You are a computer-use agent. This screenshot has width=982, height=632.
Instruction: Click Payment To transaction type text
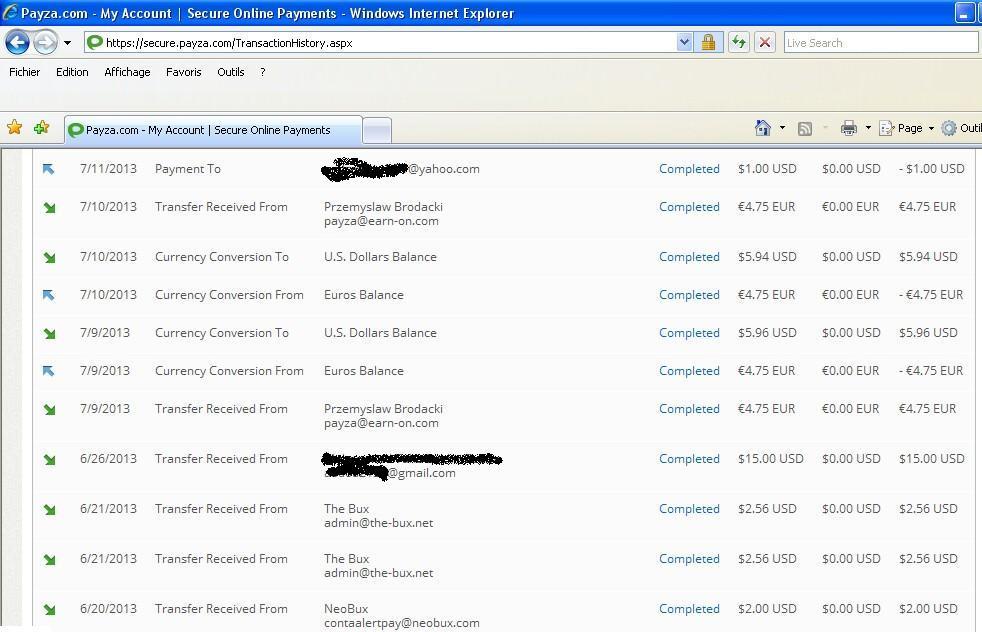(x=188, y=168)
